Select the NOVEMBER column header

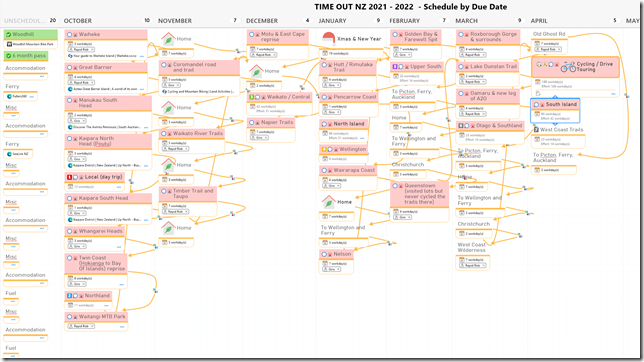tap(175, 21)
